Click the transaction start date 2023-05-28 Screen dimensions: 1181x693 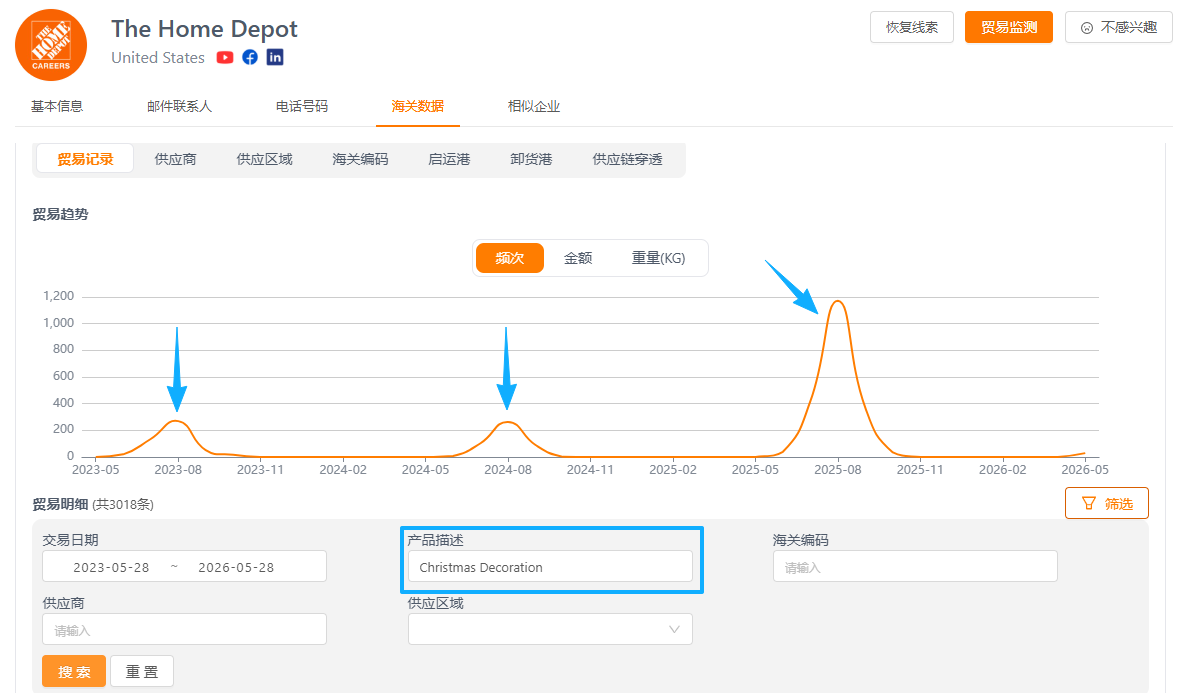[111, 567]
